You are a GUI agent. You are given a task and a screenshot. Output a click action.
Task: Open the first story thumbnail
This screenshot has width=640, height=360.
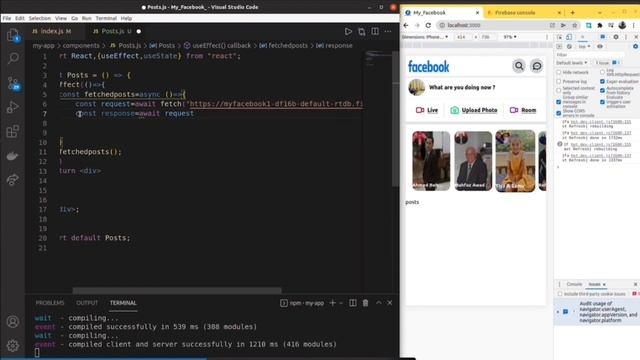point(431,161)
